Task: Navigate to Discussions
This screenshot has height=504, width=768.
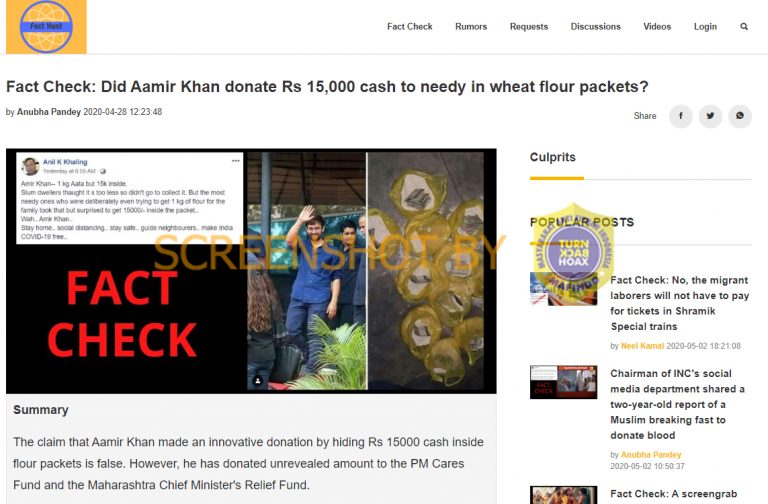Action: pos(596,26)
